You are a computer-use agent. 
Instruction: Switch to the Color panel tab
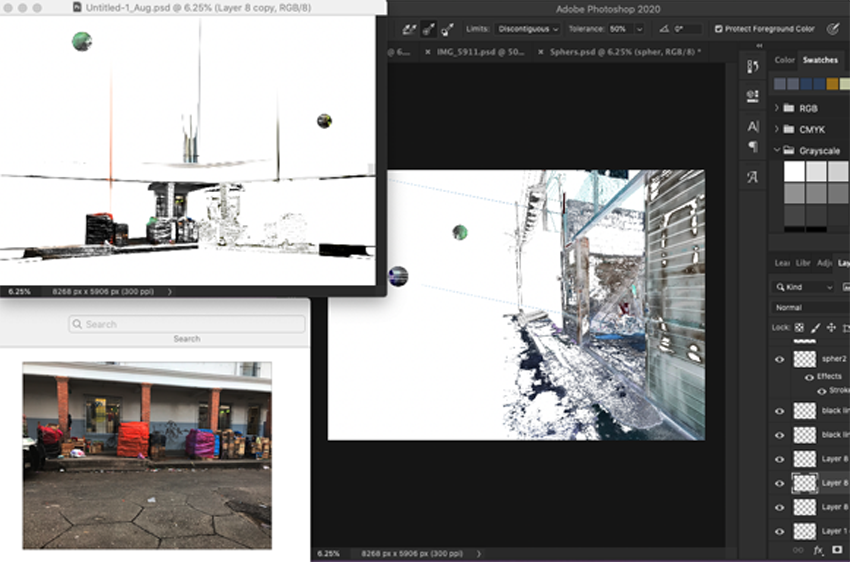(784, 60)
